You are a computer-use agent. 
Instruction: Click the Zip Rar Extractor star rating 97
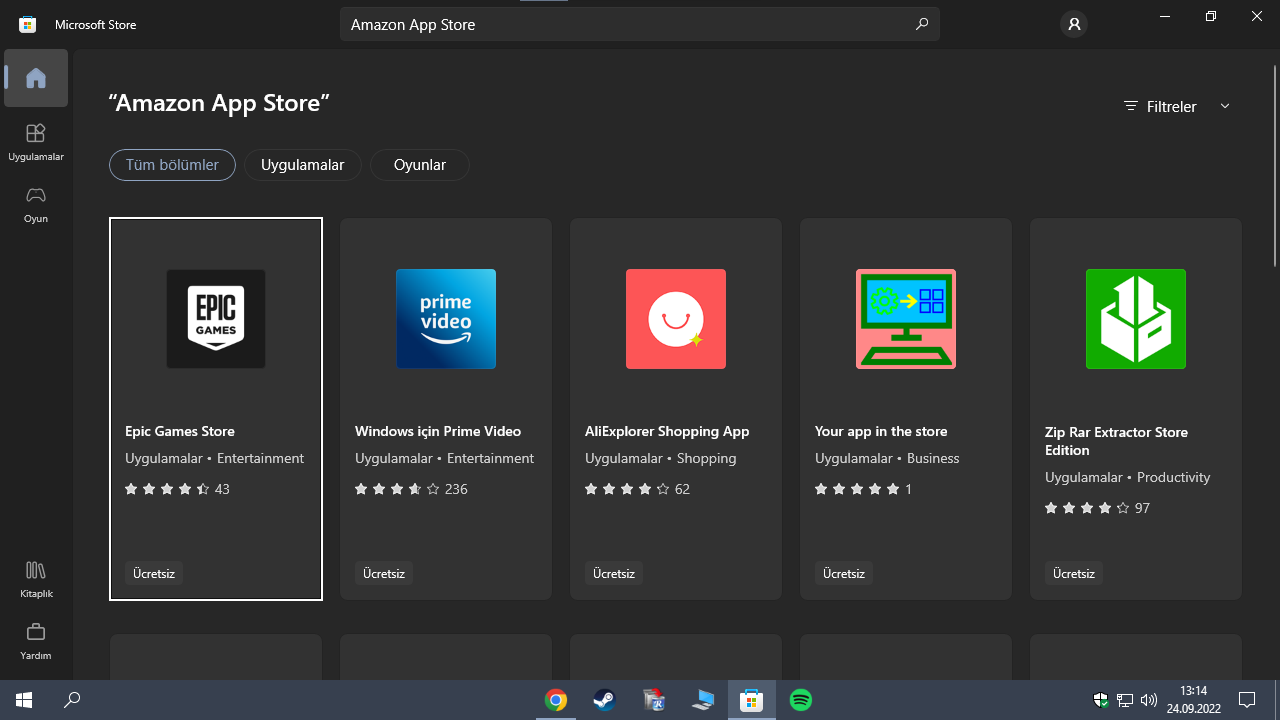pos(1097,508)
